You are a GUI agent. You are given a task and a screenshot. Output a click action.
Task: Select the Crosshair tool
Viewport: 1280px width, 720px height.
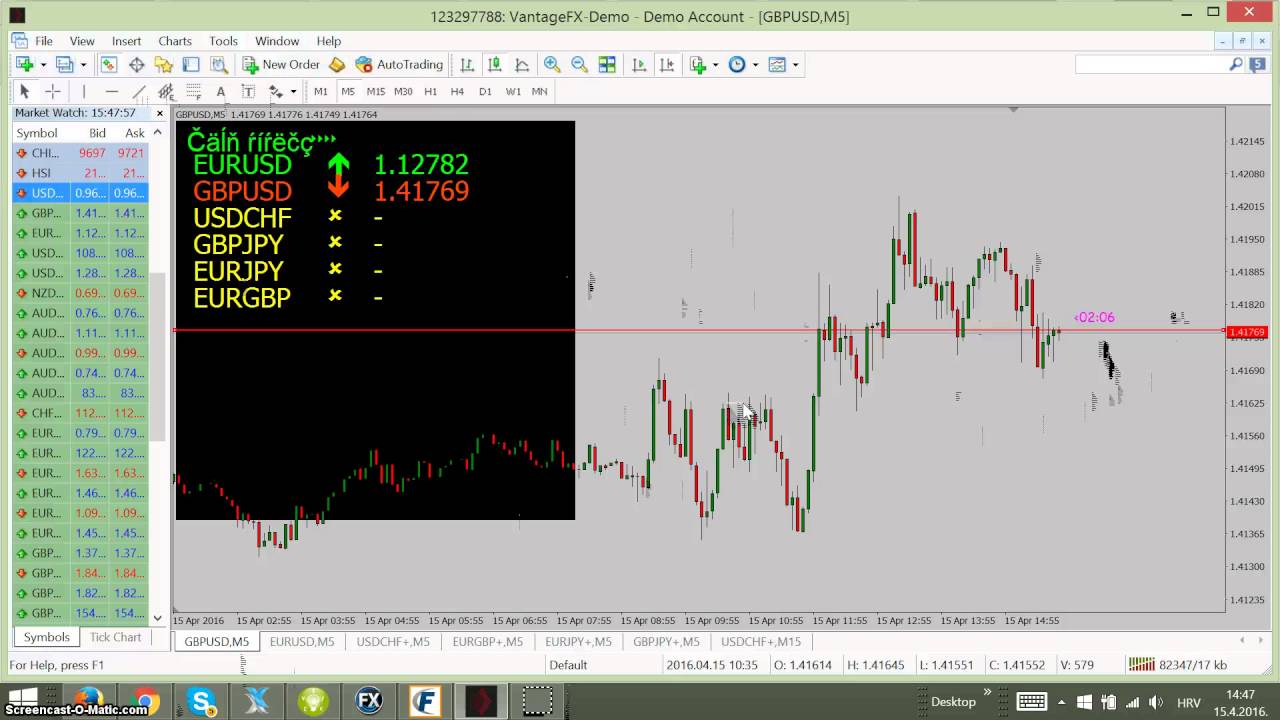[x=52, y=91]
